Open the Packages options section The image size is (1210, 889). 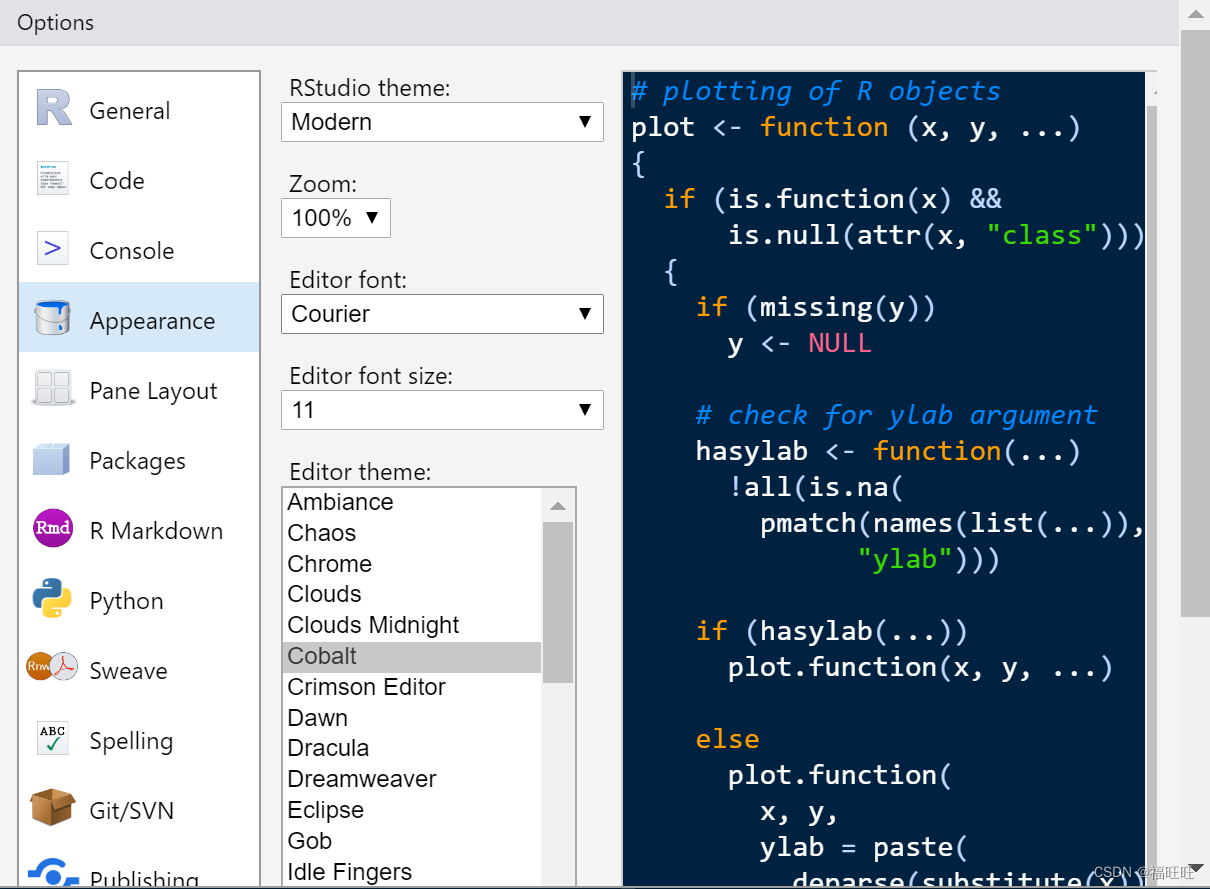point(139,460)
